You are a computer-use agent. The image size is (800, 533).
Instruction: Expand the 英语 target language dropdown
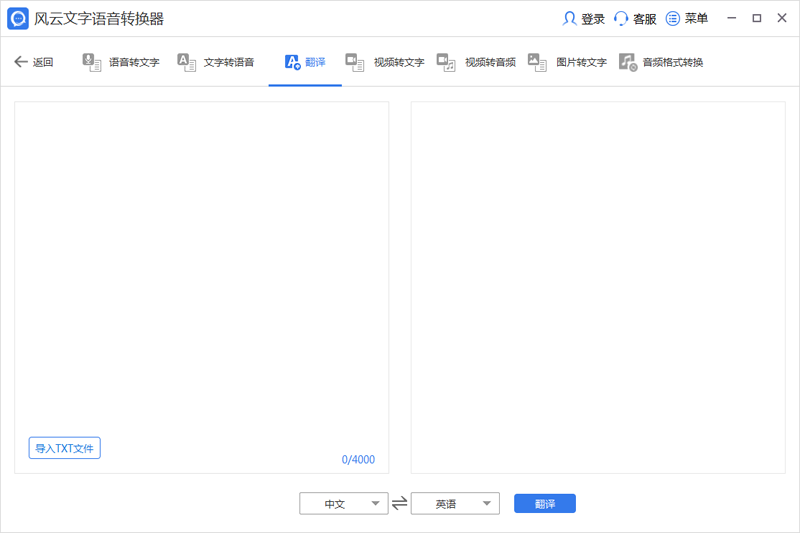[455, 504]
